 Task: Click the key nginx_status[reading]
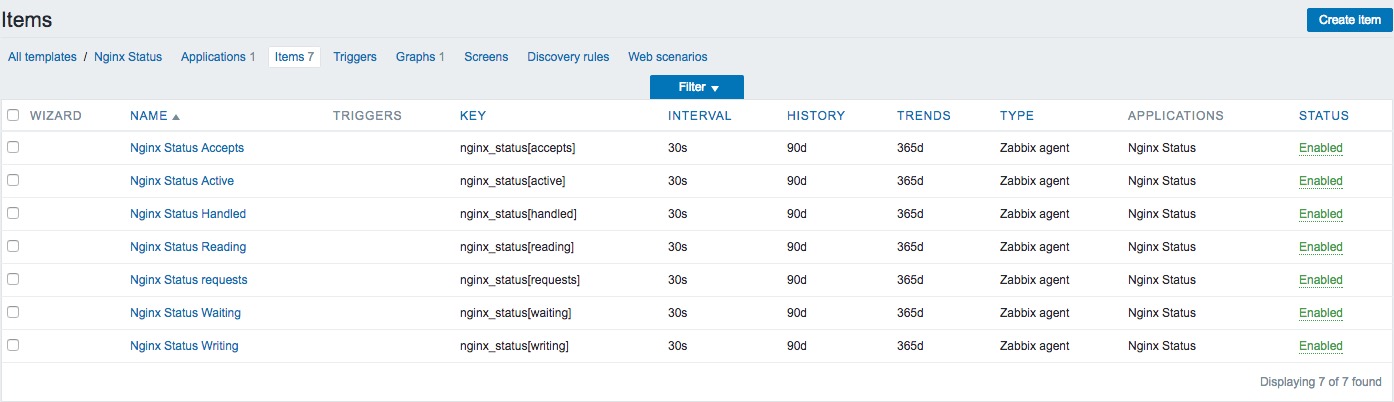517,247
